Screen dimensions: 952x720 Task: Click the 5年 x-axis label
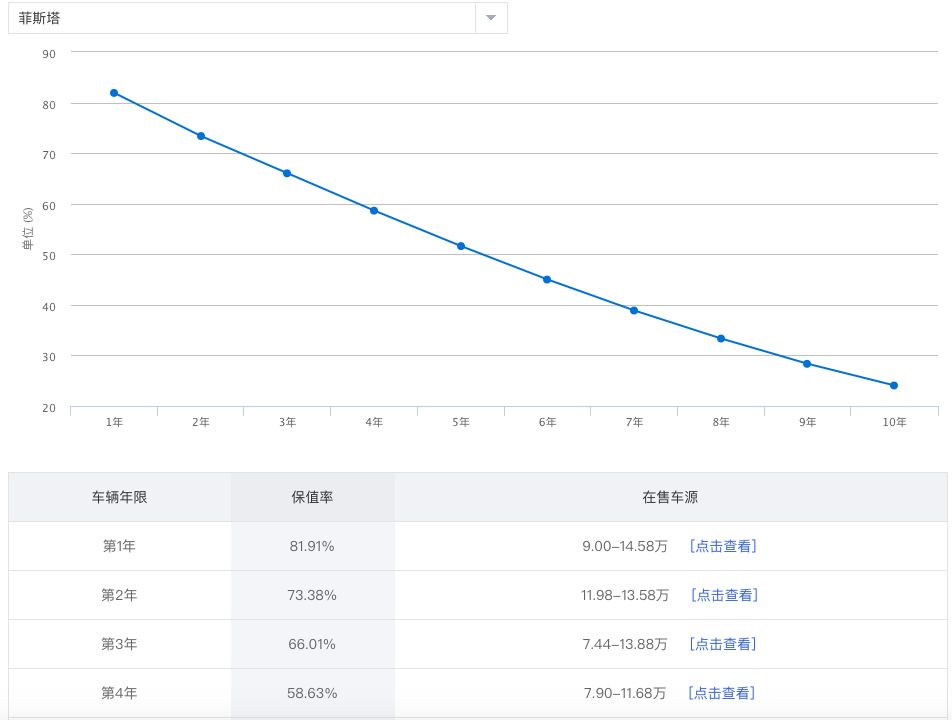461,422
